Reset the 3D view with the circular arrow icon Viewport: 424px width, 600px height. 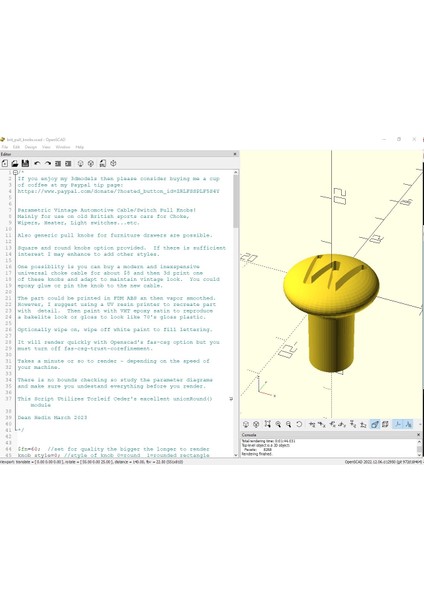tap(299, 424)
